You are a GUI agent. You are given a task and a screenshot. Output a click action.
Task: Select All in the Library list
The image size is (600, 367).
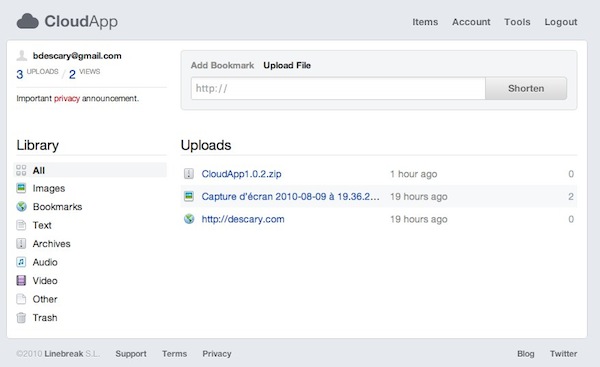pos(91,170)
